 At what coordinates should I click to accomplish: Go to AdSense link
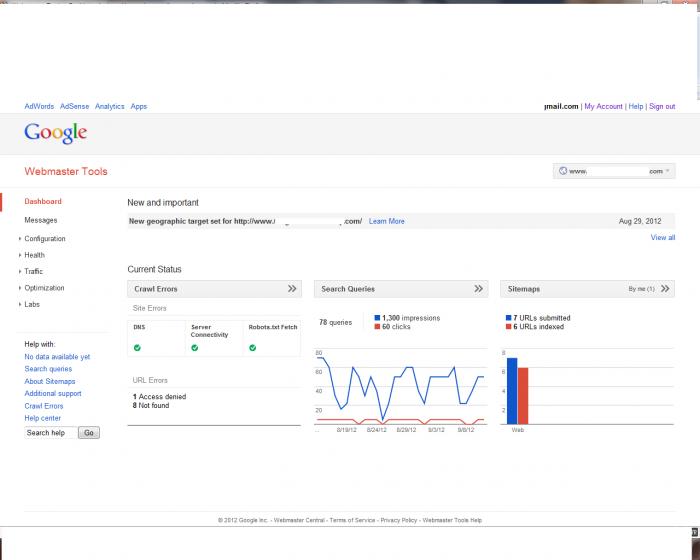(x=75, y=106)
